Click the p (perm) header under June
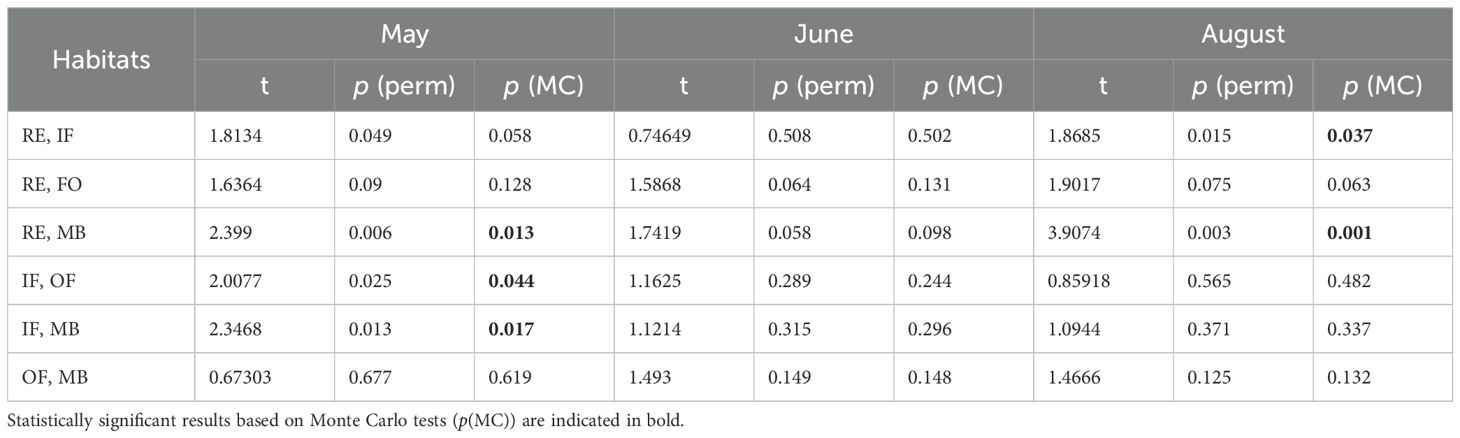 coord(823,86)
